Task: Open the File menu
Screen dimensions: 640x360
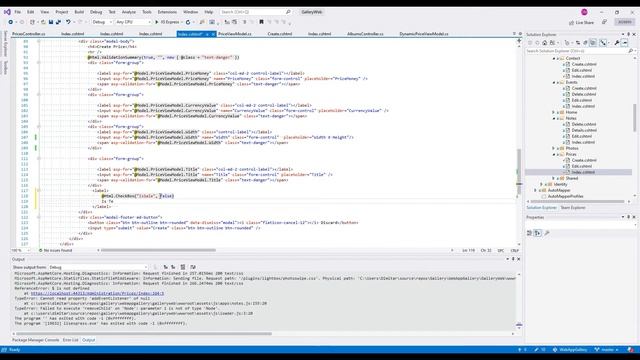Action: click(x=18, y=12)
